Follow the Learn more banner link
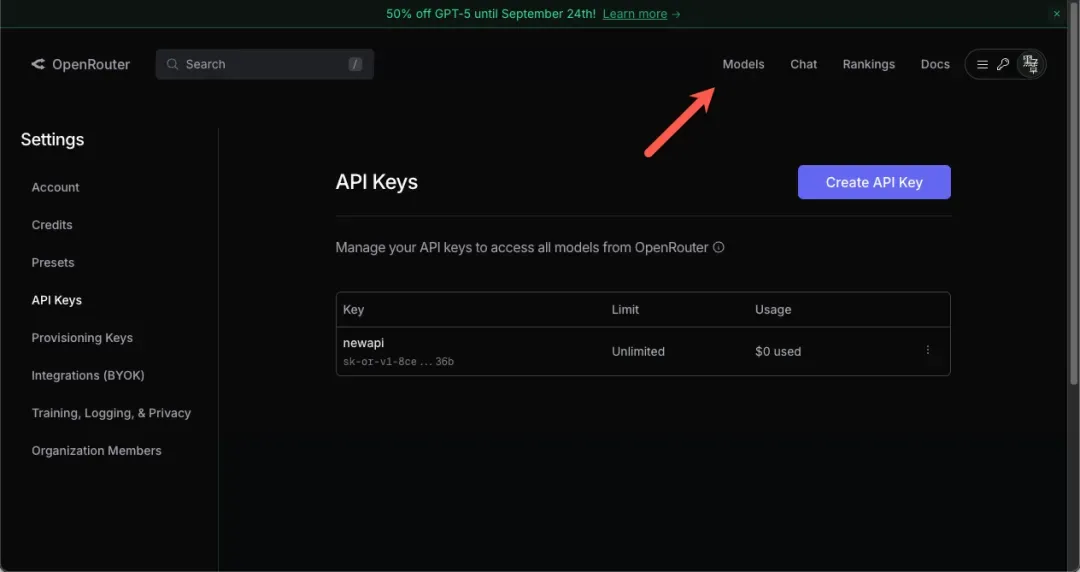 tap(641, 14)
